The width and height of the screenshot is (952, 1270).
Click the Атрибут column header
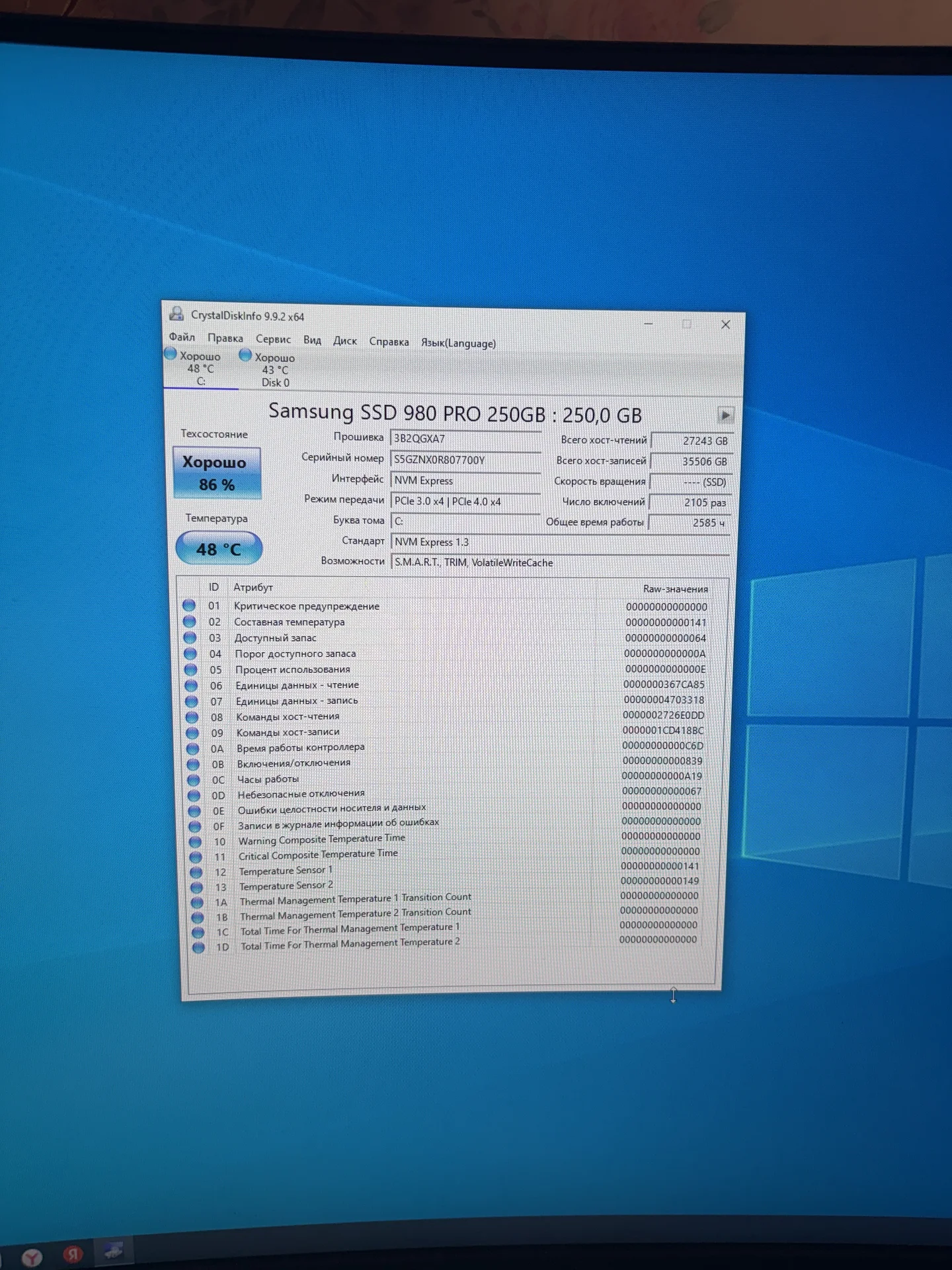point(253,587)
